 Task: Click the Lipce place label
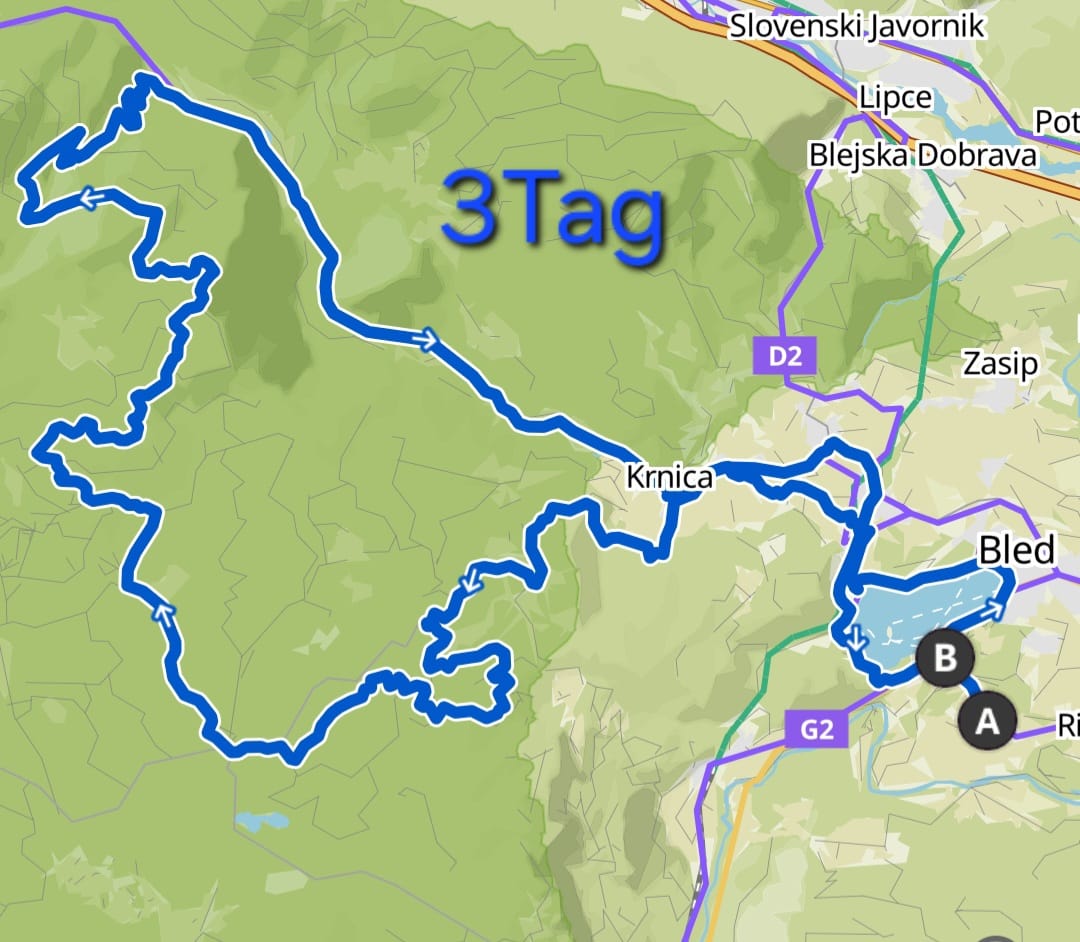(x=895, y=97)
